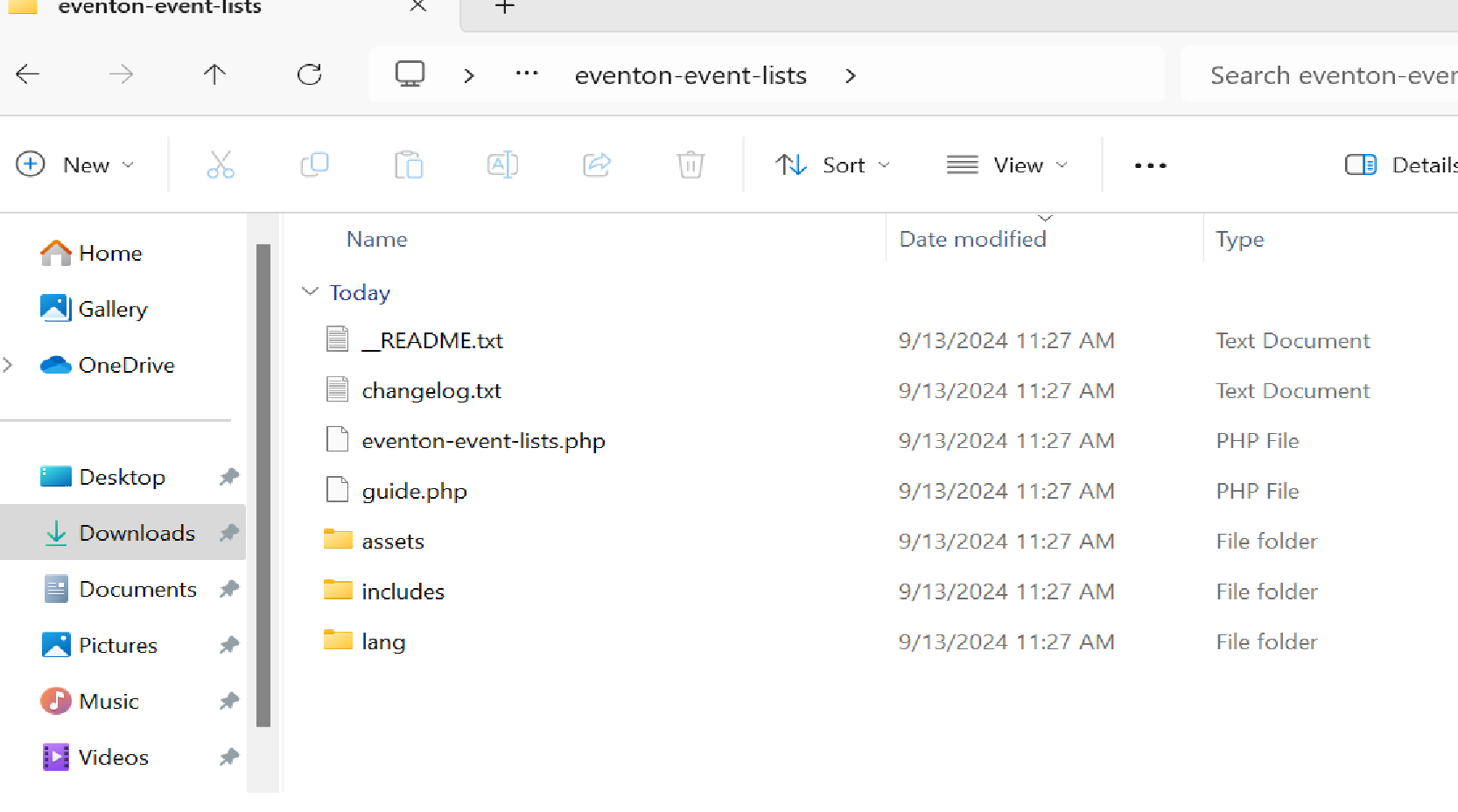Click the Forward navigation arrow
The height and width of the screenshot is (812, 1458).
(x=121, y=74)
